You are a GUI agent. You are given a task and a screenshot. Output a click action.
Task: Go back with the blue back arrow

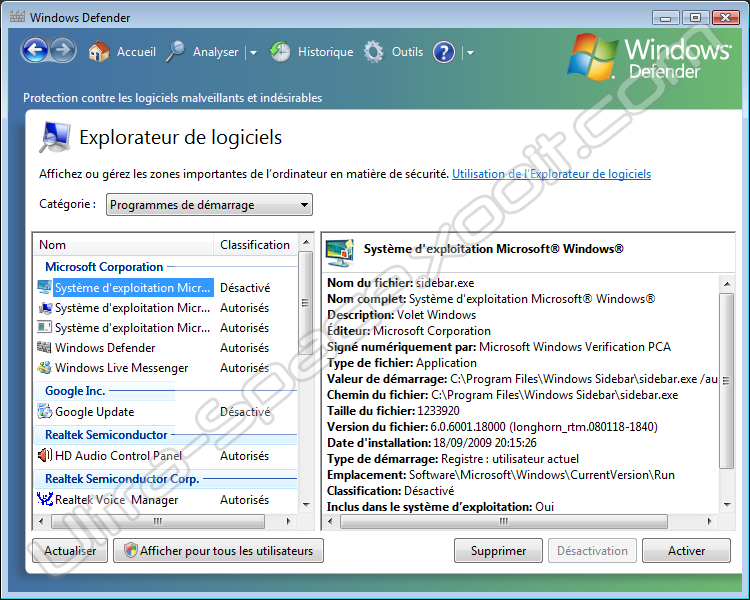pos(35,51)
